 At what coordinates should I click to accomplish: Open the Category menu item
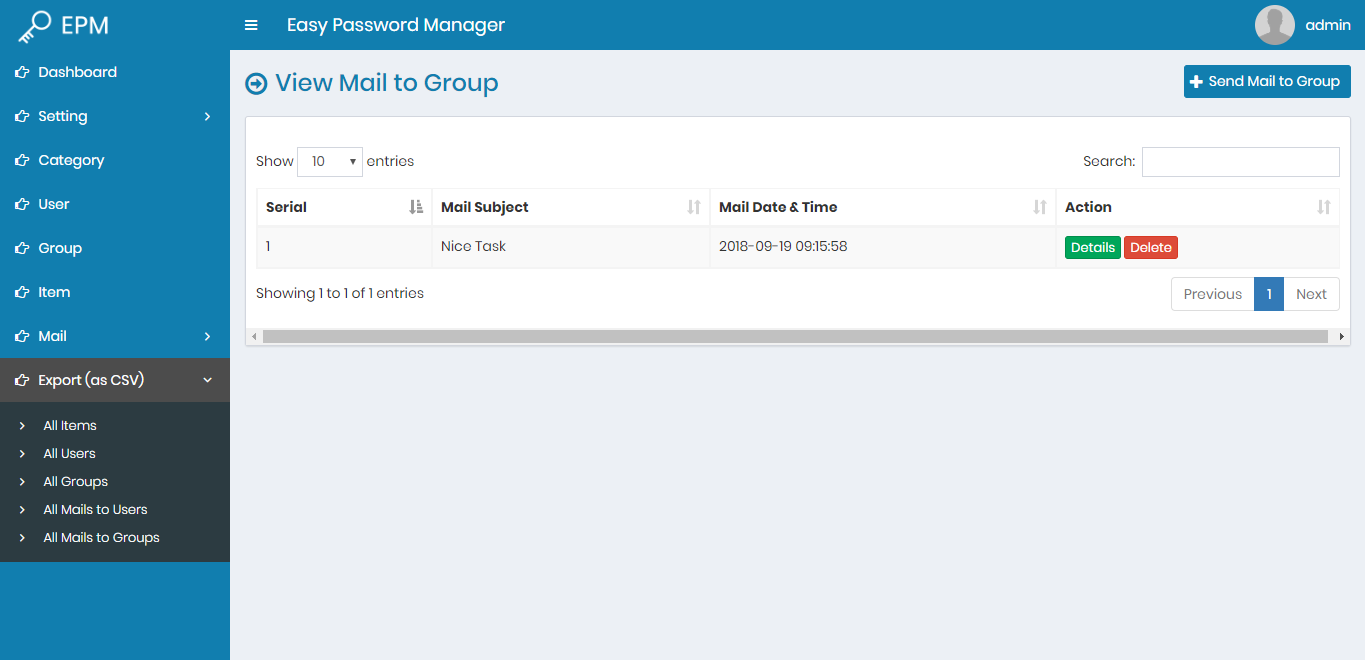pos(71,160)
